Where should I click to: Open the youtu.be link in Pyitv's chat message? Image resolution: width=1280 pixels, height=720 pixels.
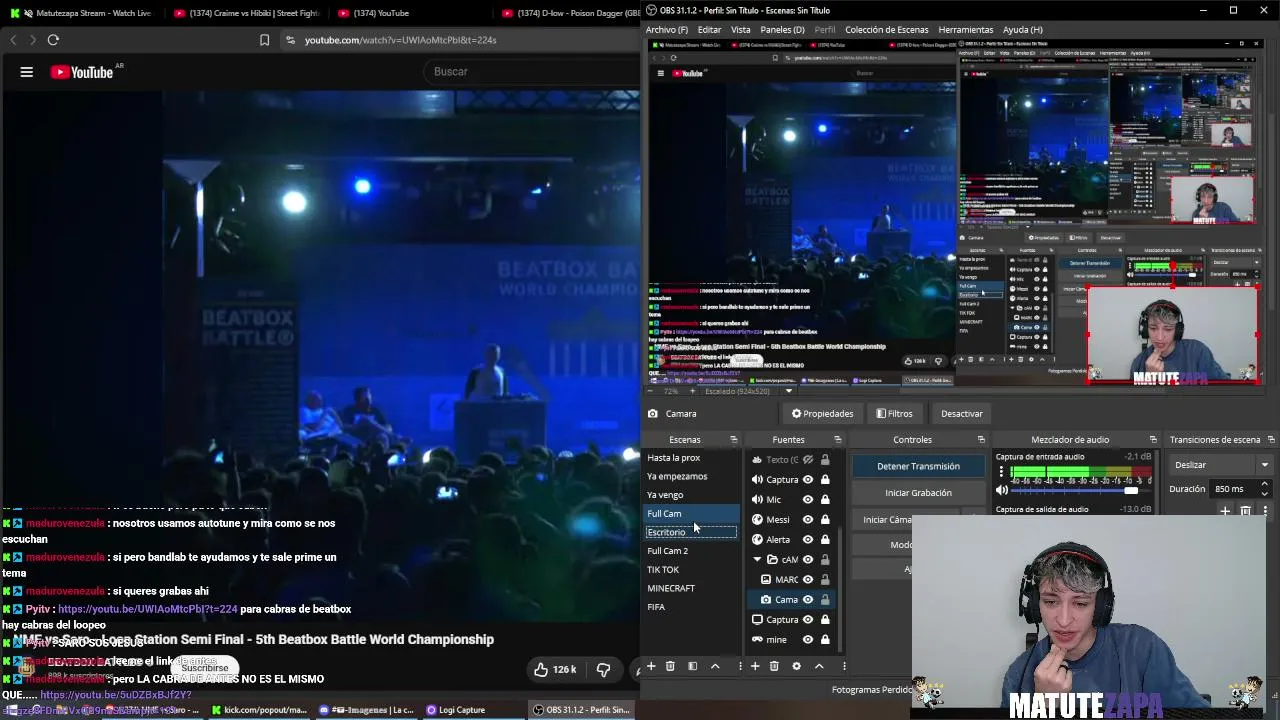pos(148,609)
